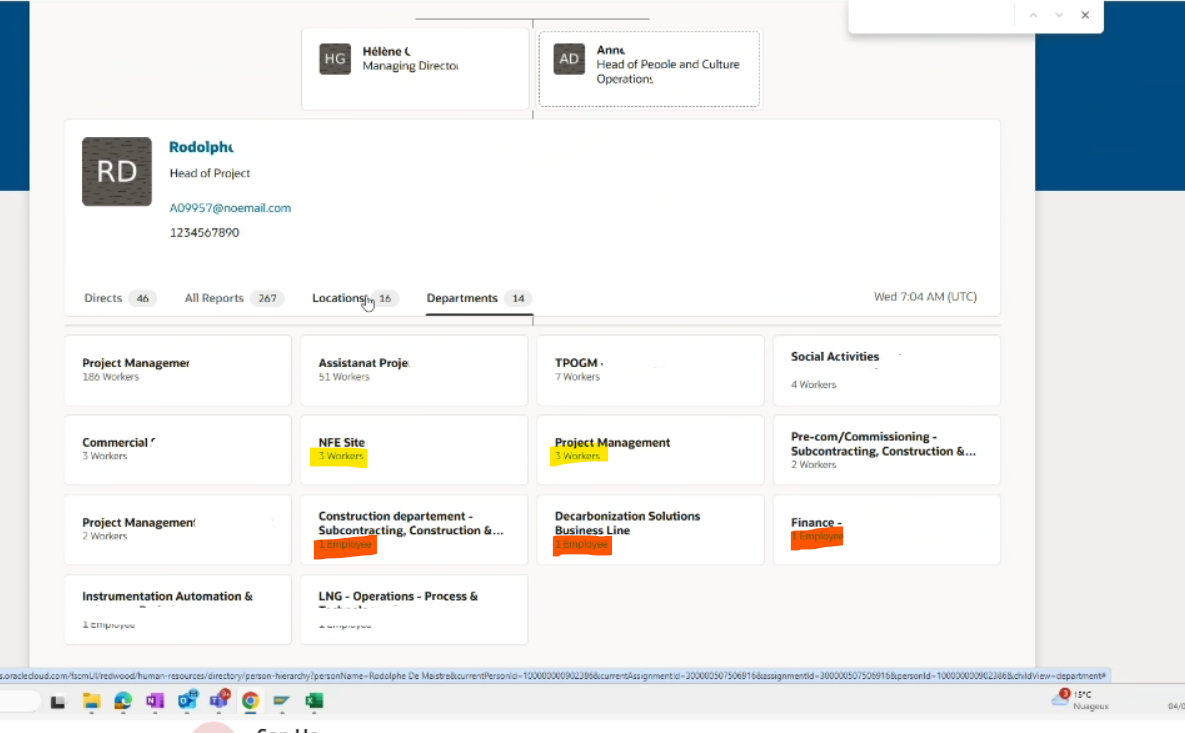Click the taskbar search field
Image resolution: width=1185 pixels, height=733 pixels.
tap(18, 701)
